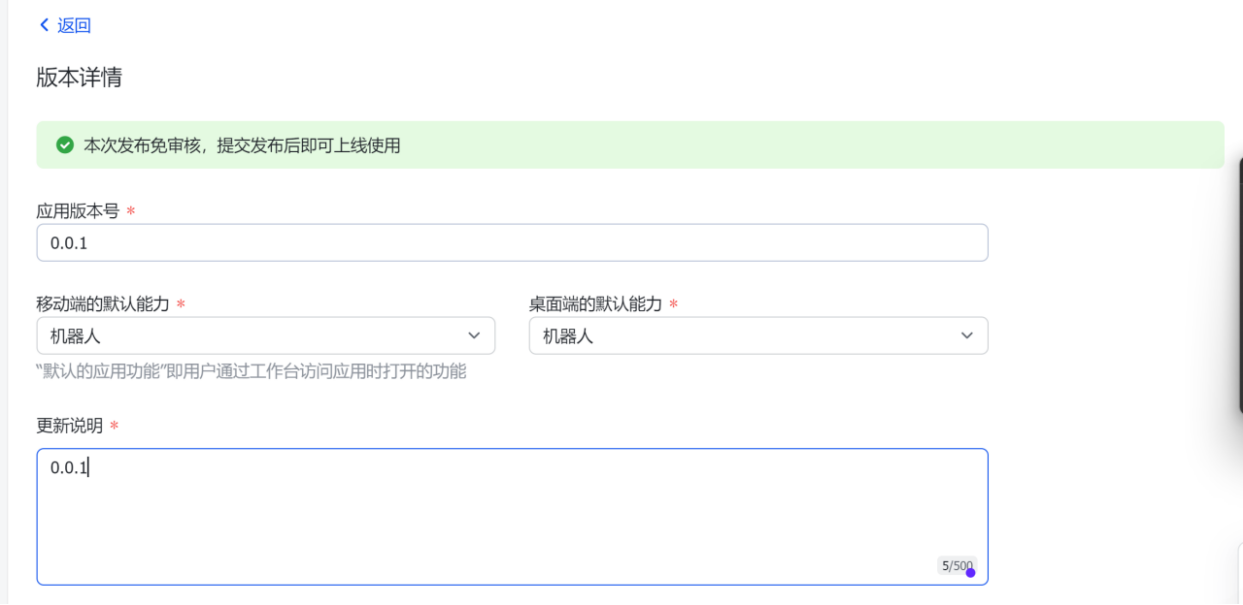This screenshot has height=605, width=1243.
Task: Click the back chevron arrow icon
Action: coord(44,25)
